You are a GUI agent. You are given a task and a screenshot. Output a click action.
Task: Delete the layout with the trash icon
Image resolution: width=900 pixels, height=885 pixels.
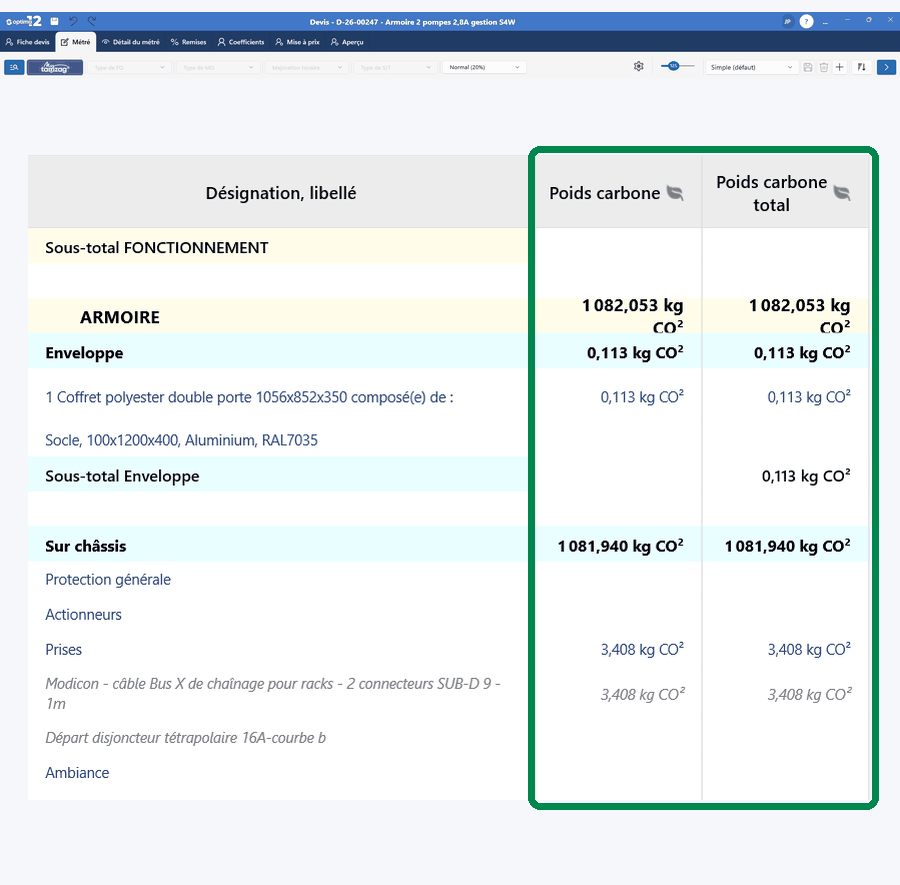(824, 67)
